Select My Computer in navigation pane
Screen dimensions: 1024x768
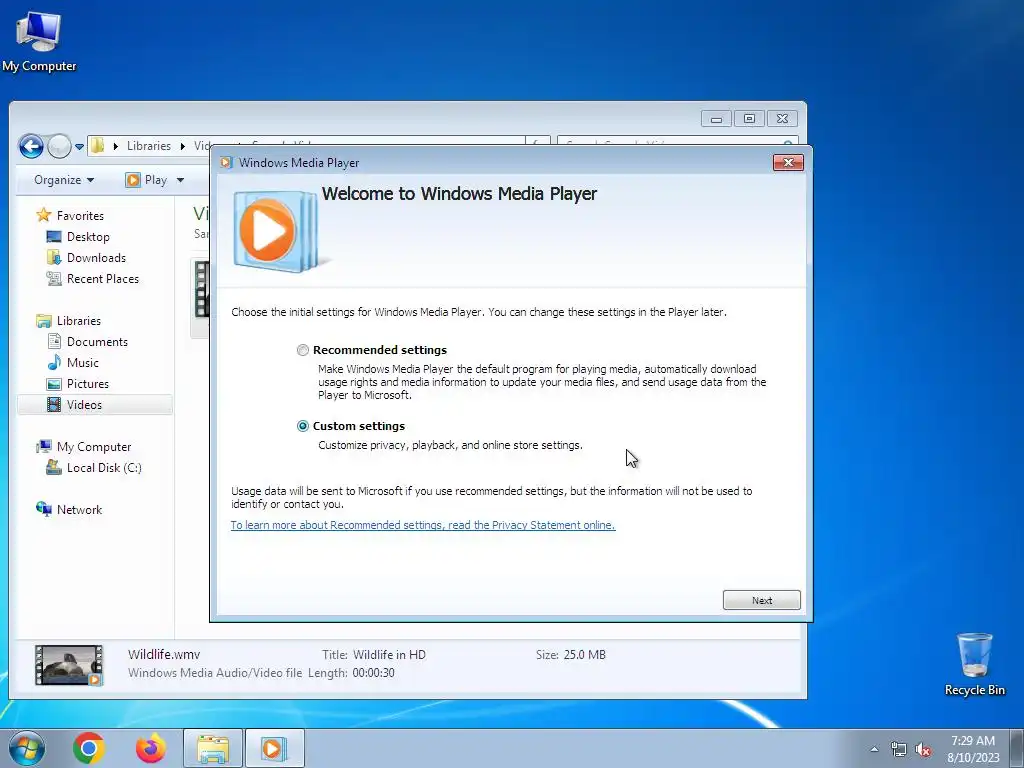point(94,447)
